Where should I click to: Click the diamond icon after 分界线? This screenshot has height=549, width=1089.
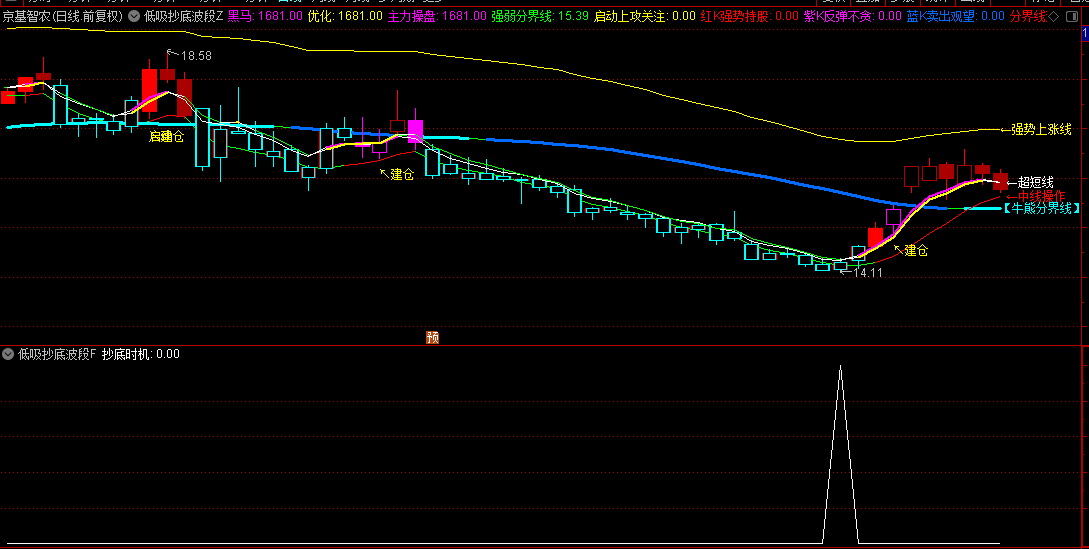[1054, 16]
